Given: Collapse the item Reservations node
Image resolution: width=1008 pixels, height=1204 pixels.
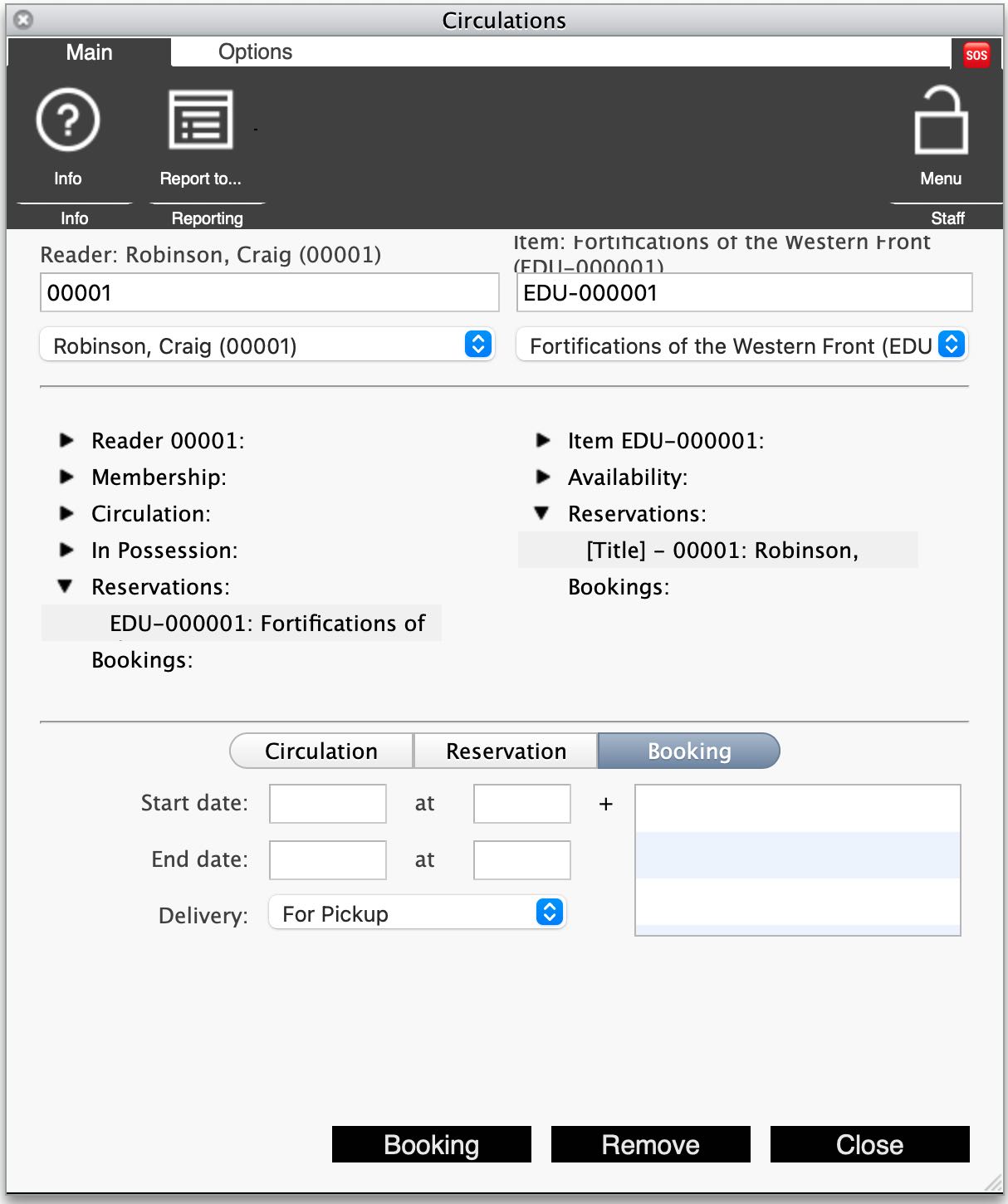Looking at the screenshot, I should [x=542, y=513].
